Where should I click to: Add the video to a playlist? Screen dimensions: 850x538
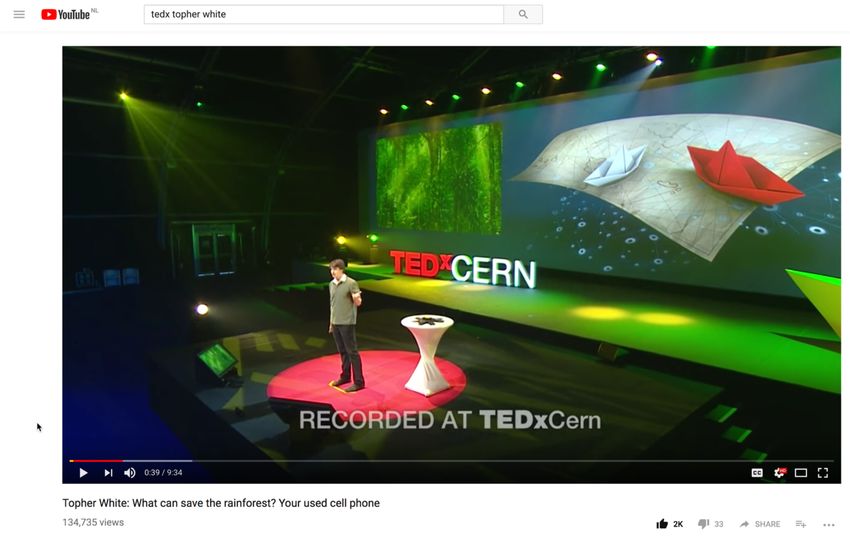pos(801,524)
